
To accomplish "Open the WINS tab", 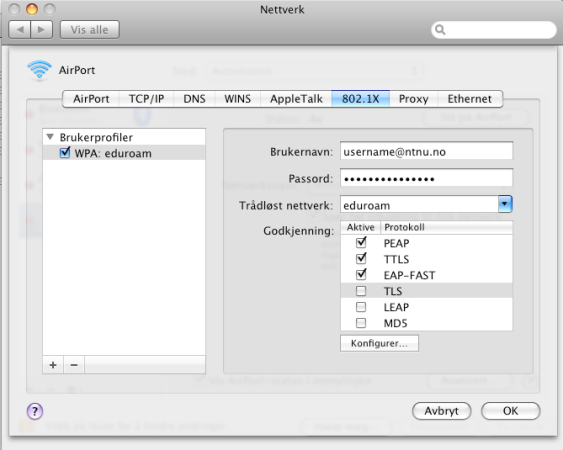I will [237, 99].
